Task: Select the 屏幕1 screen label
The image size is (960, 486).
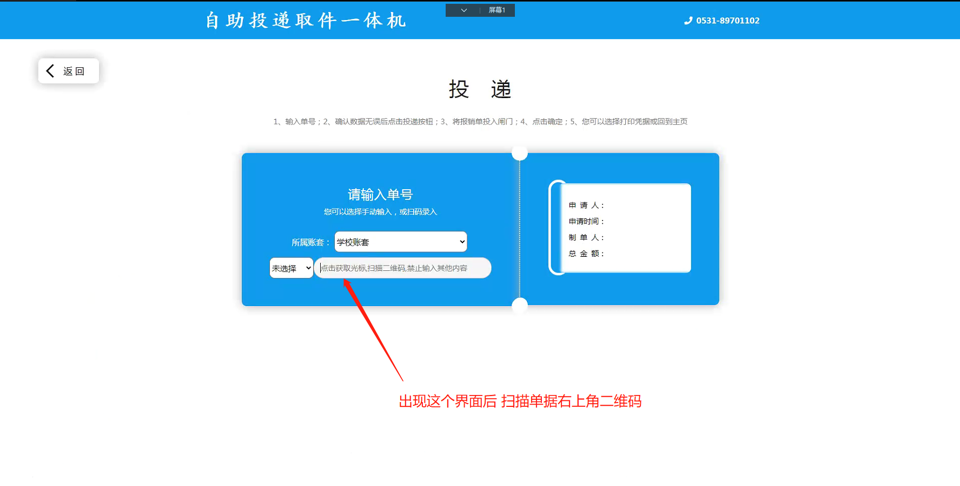Action: point(497,10)
